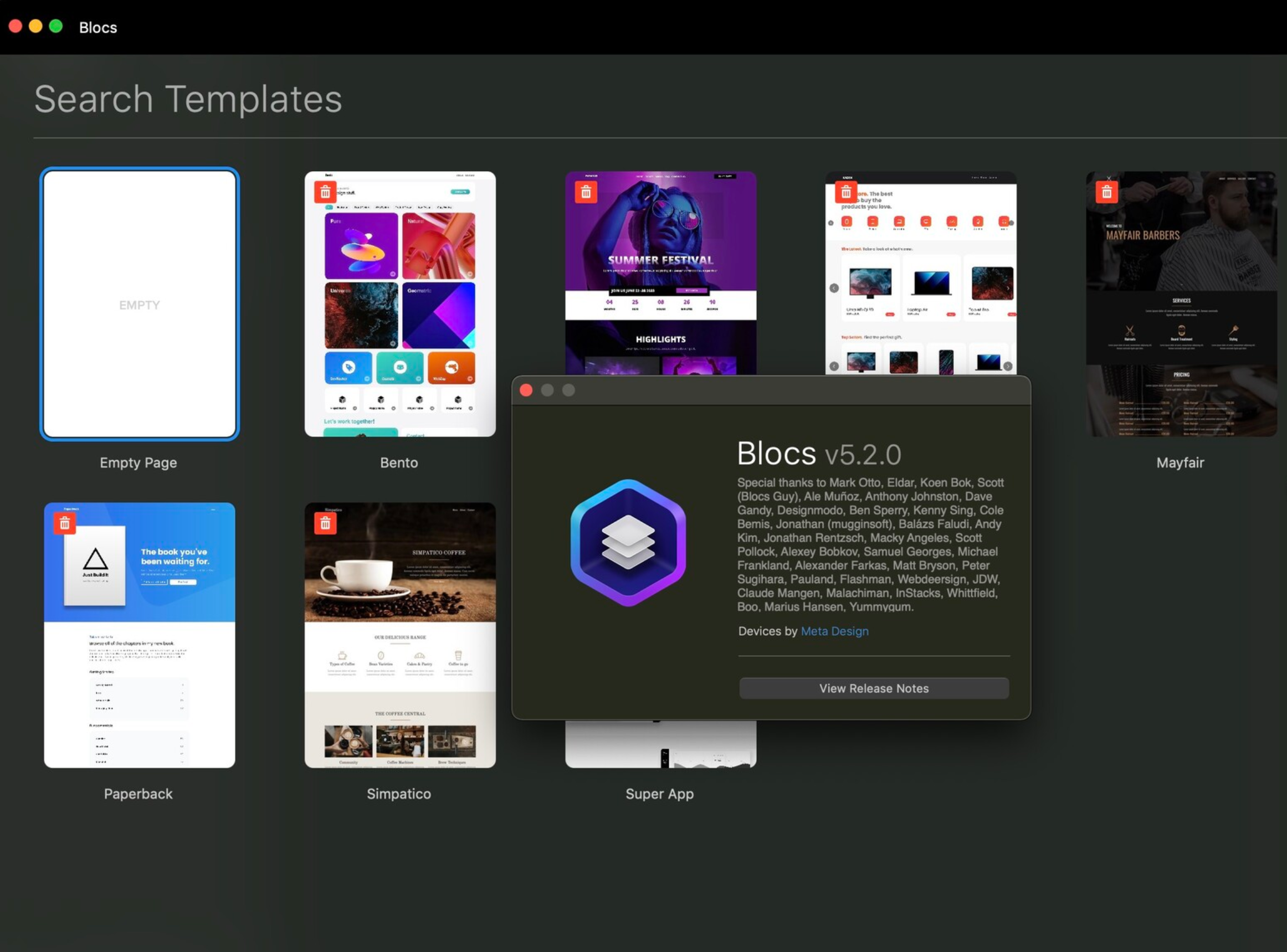Click the trash icon on the Bento template
Screen dimensions: 1287x952
coord(326,192)
